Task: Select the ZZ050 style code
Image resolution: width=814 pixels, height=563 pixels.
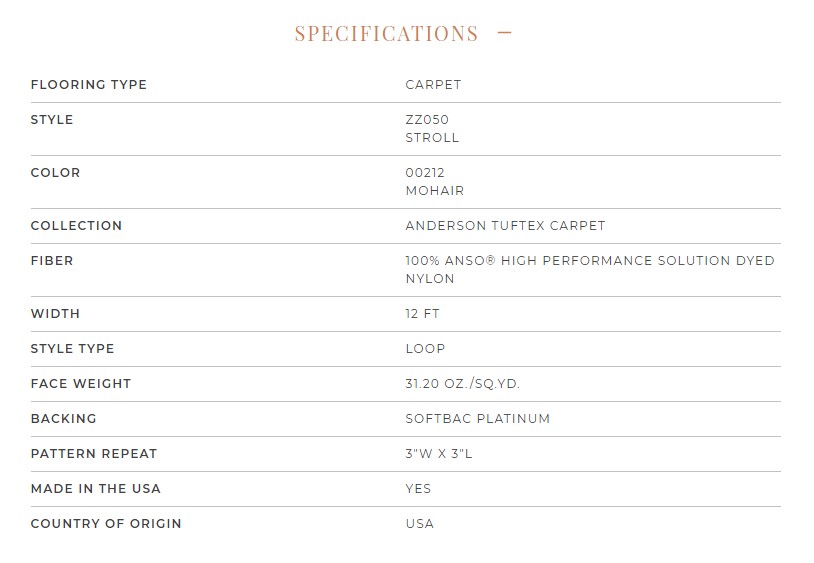Action: [x=427, y=119]
